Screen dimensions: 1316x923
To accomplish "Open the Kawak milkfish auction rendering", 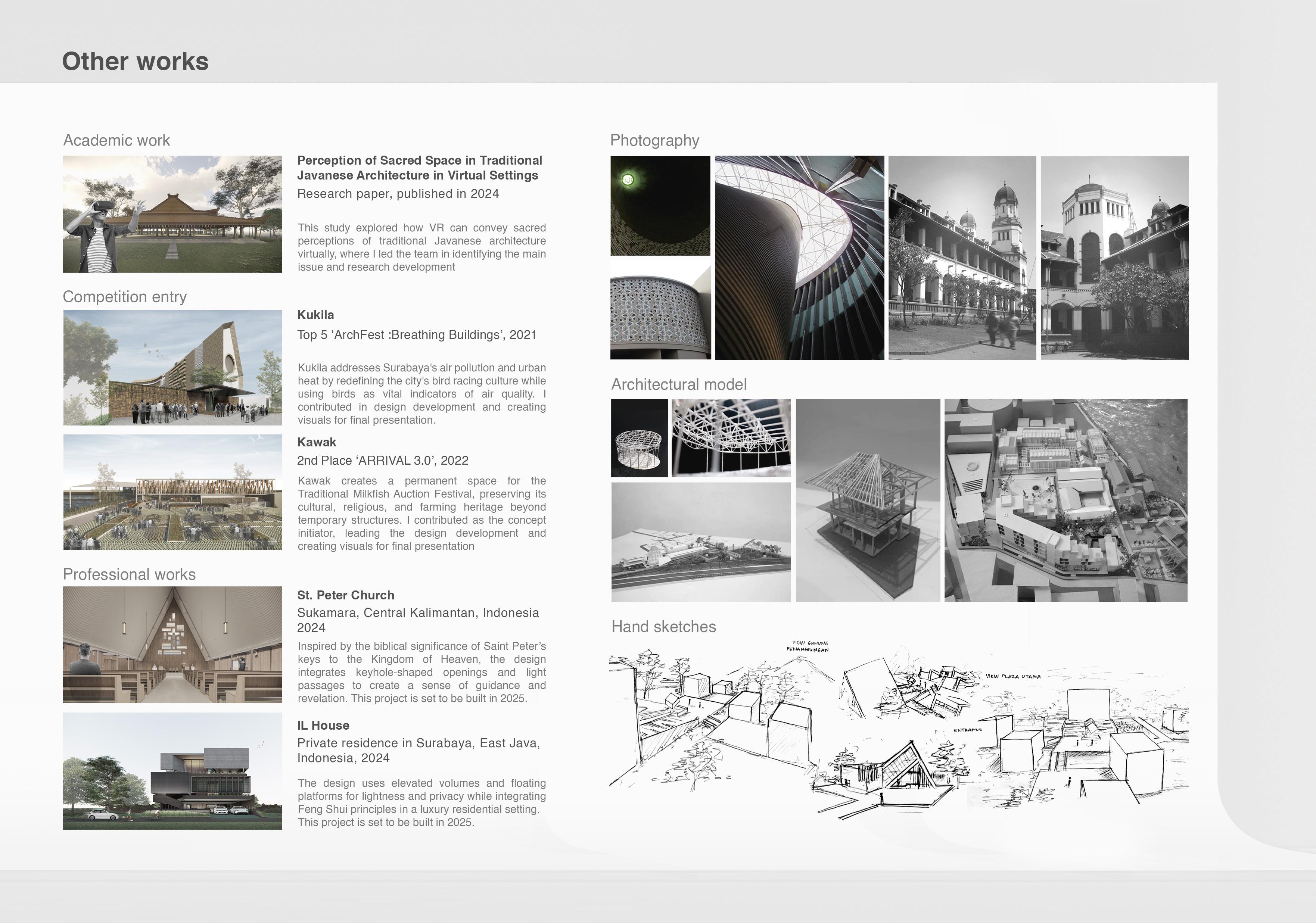I will pos(172,492).
